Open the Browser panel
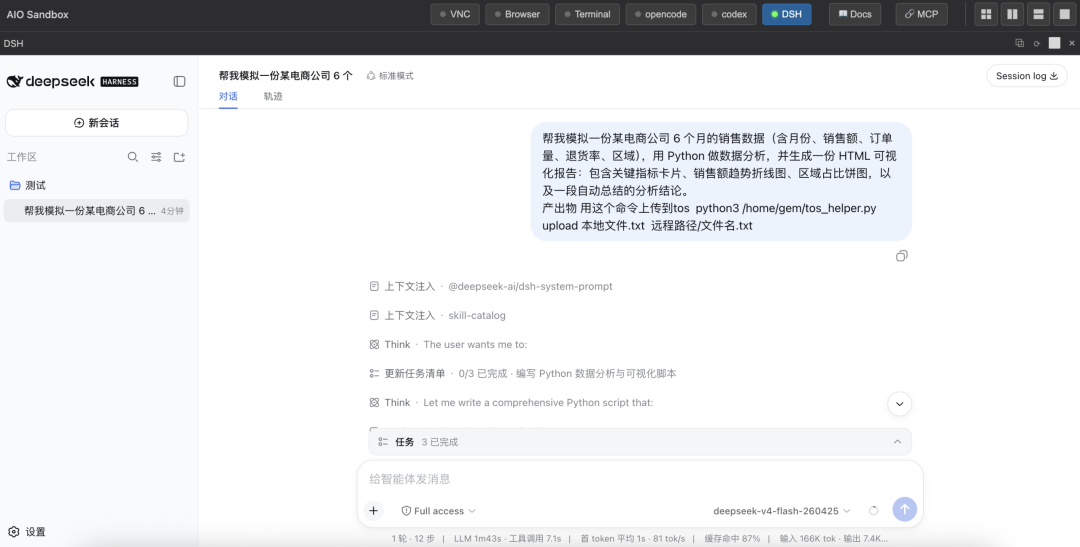Screen dimensions: 1080x547 click(517, 14)
